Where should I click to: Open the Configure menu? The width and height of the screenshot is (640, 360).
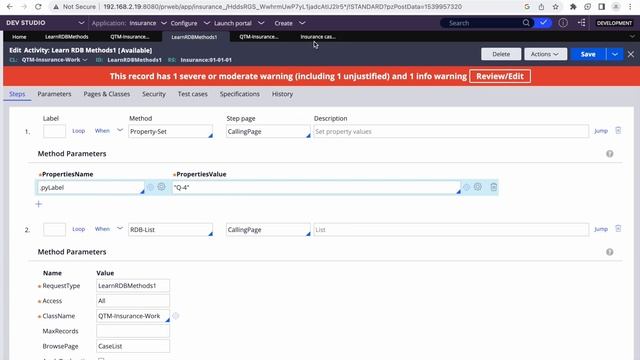(x=189, y=23)
